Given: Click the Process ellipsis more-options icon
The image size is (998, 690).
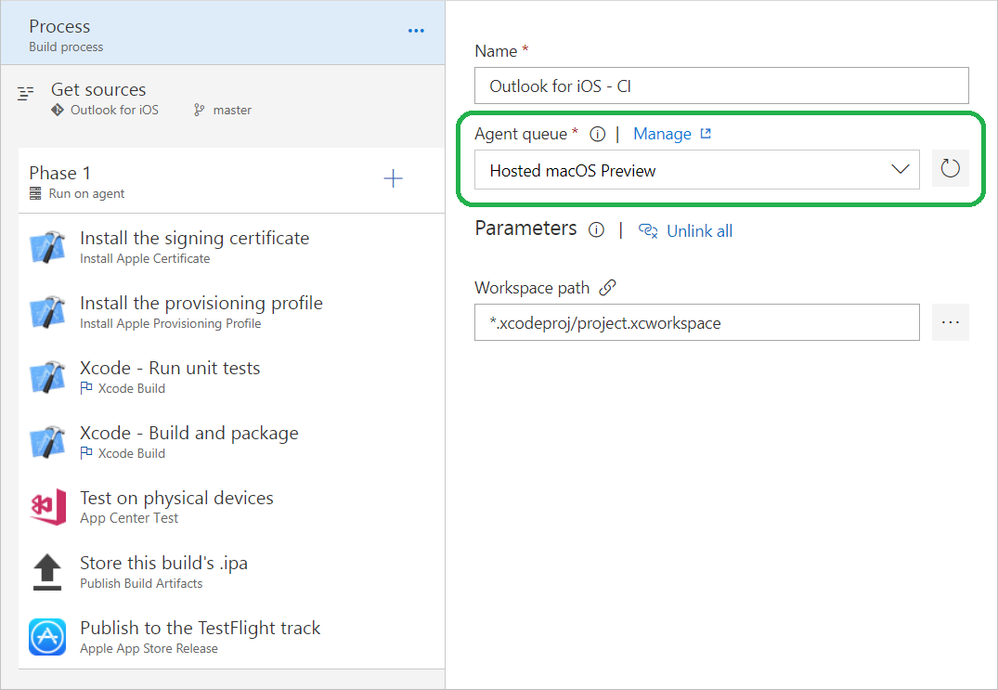Looking at the screenshot, I should [416, 31].
